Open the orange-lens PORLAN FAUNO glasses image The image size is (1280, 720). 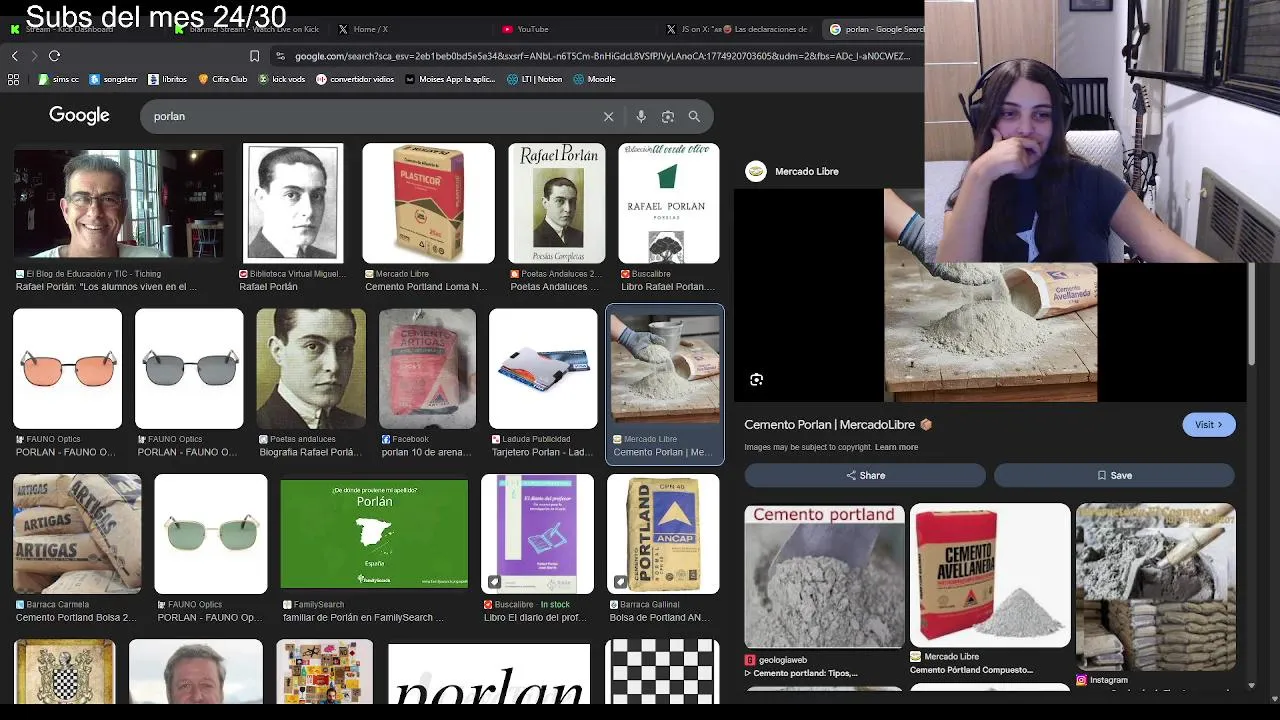[67, 369]
